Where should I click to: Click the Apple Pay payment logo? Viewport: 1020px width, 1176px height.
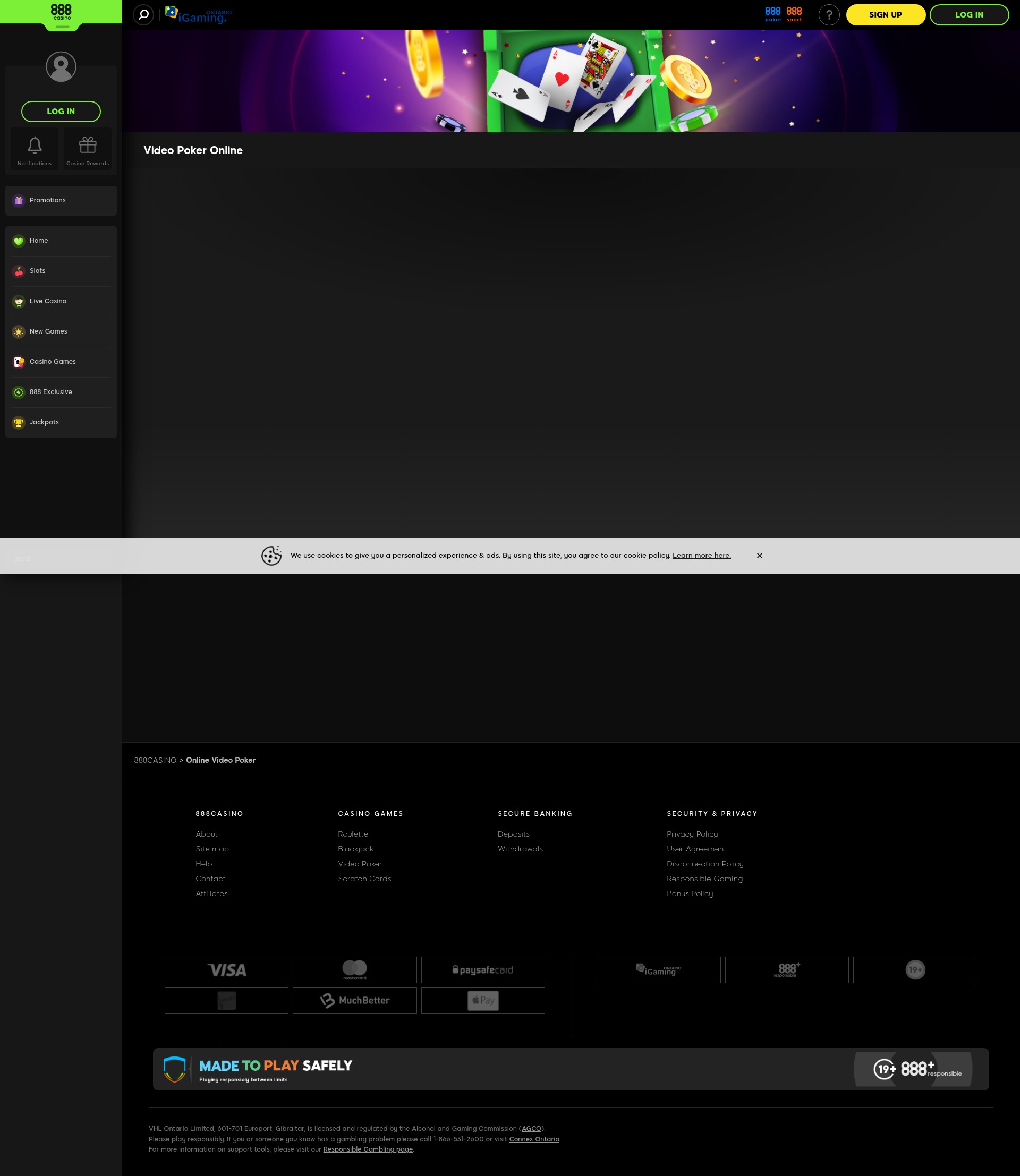tap(483, 1001)
